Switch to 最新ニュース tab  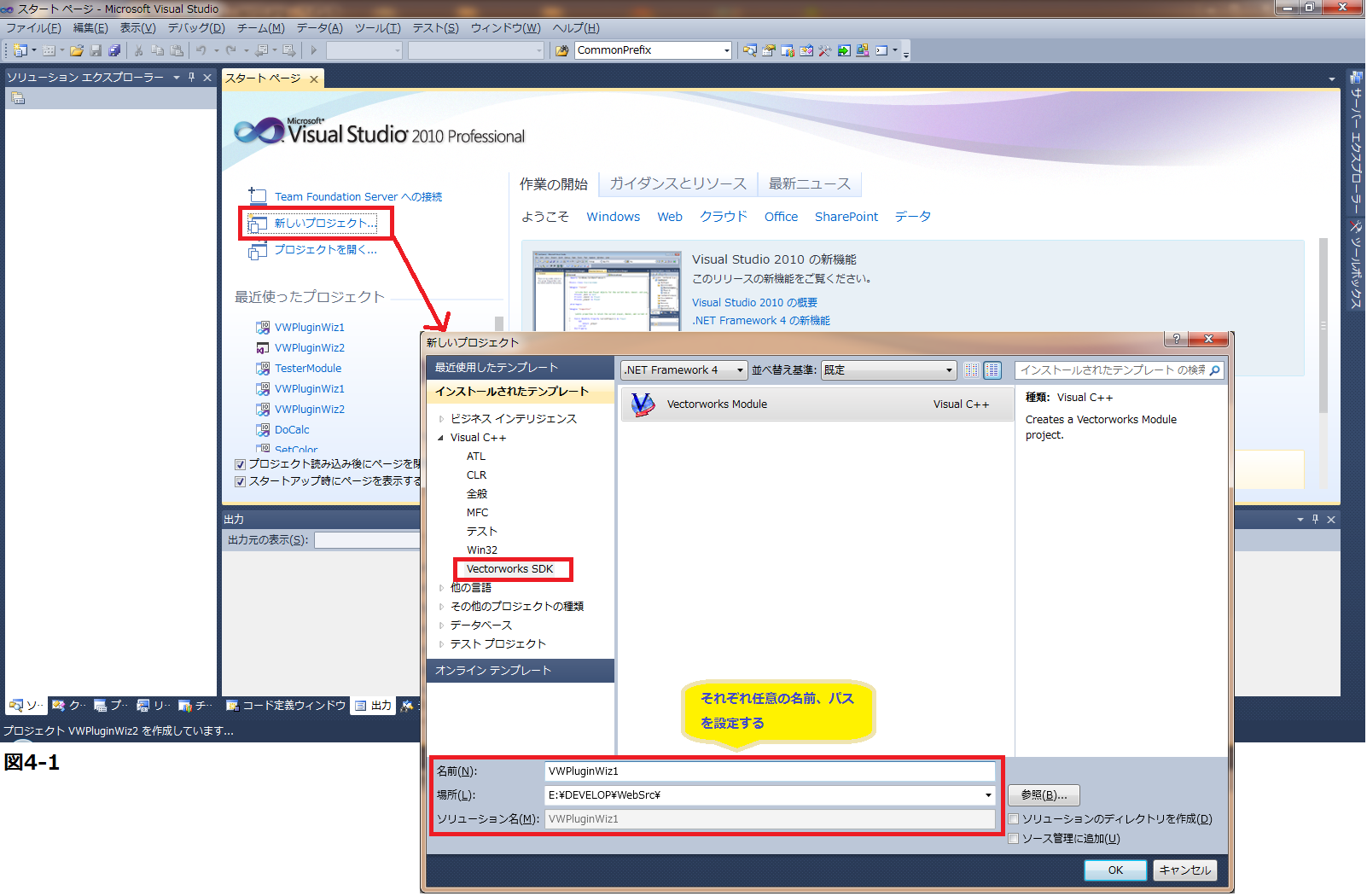[x=810, y=183]
